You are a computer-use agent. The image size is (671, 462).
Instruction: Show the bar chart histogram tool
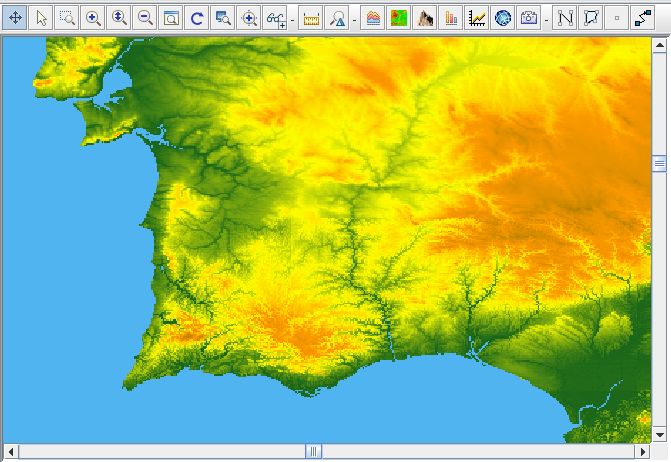[x=451, y=18]
